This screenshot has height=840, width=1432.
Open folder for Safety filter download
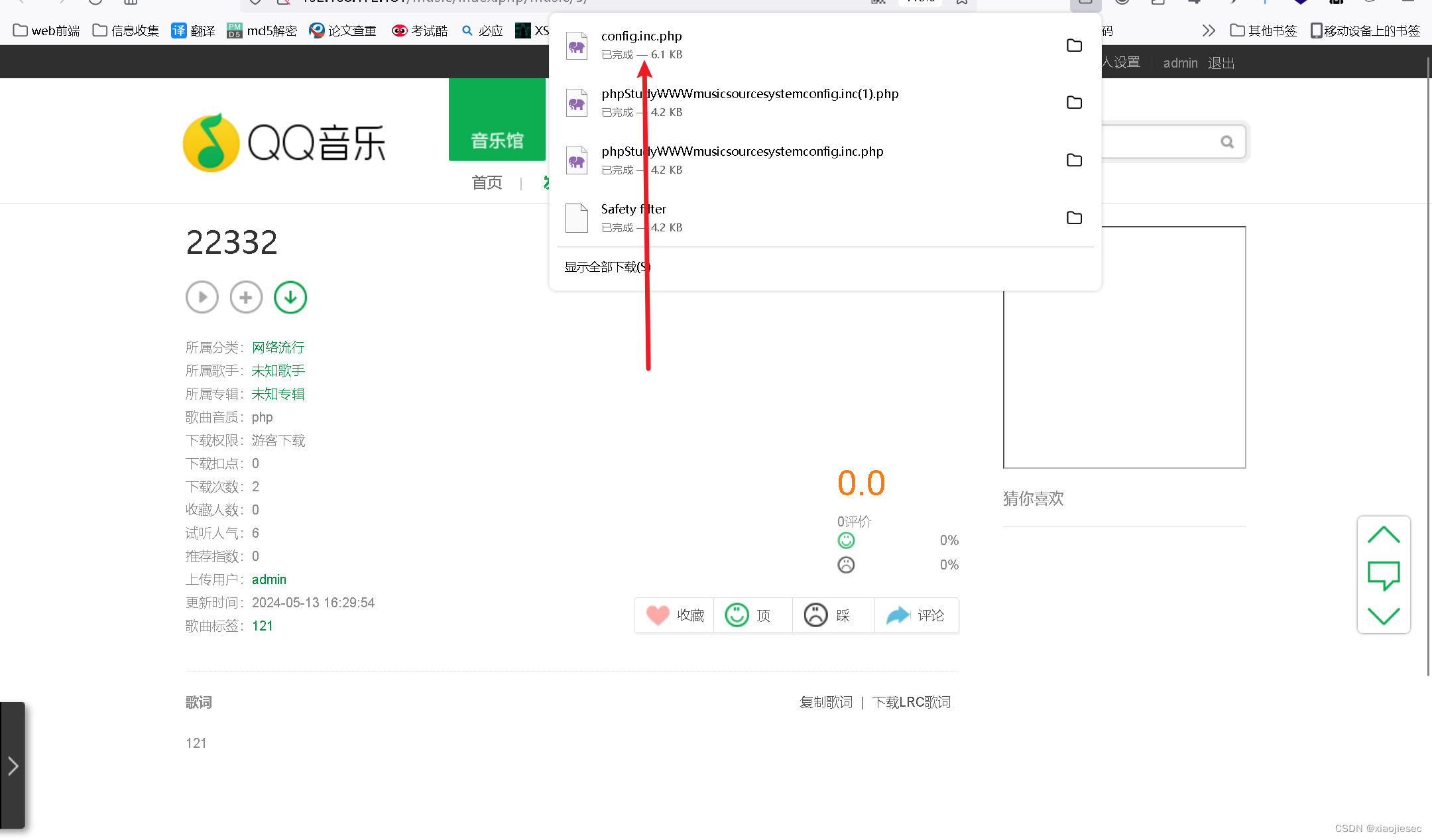tap(1074, 217)
